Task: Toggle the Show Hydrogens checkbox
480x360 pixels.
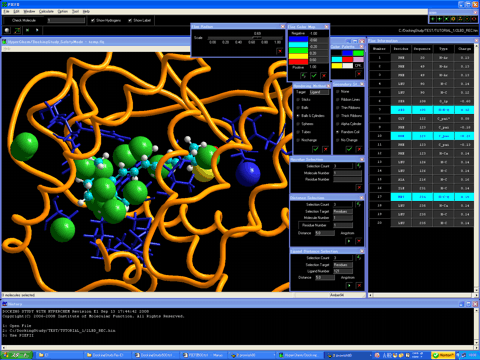Action: [93, 20]
